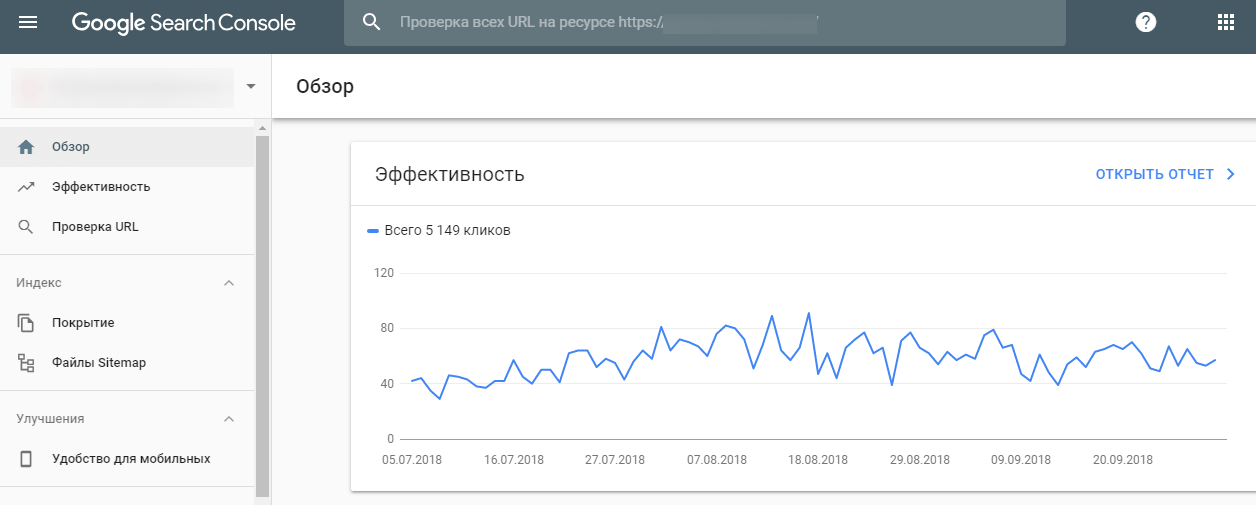1256x505 pixels.
Task: Go to Эффективность in the sidebar
Action: [x=101, y=187]
